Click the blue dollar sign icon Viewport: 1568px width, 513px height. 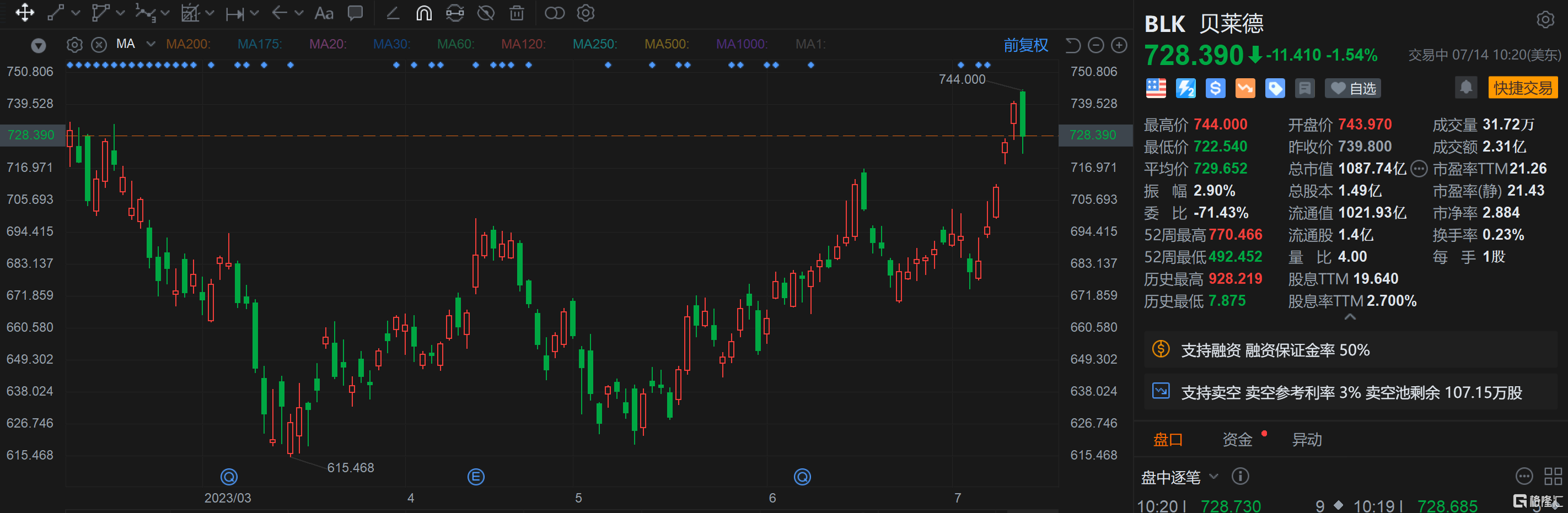1215,88
